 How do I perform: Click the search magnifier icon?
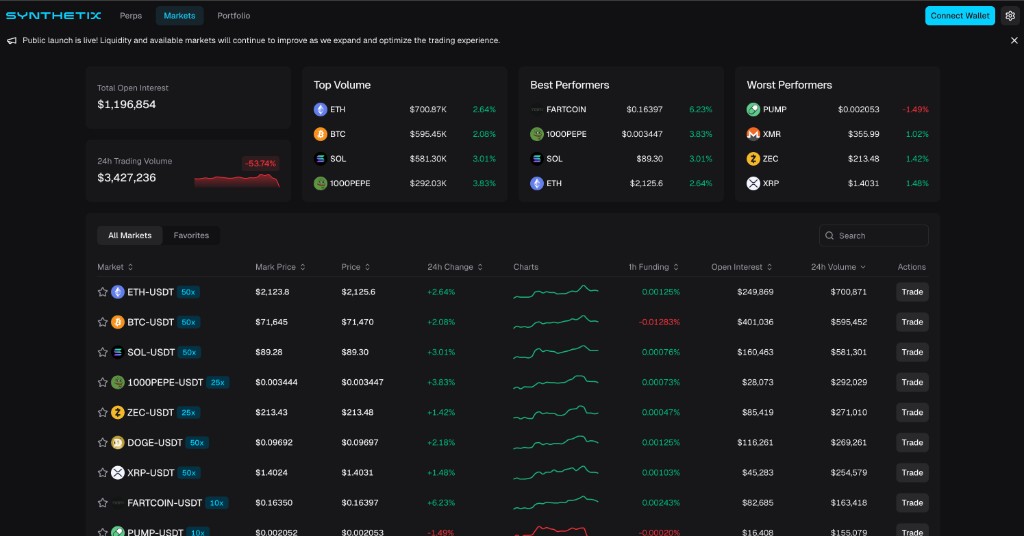click(829, 236)
